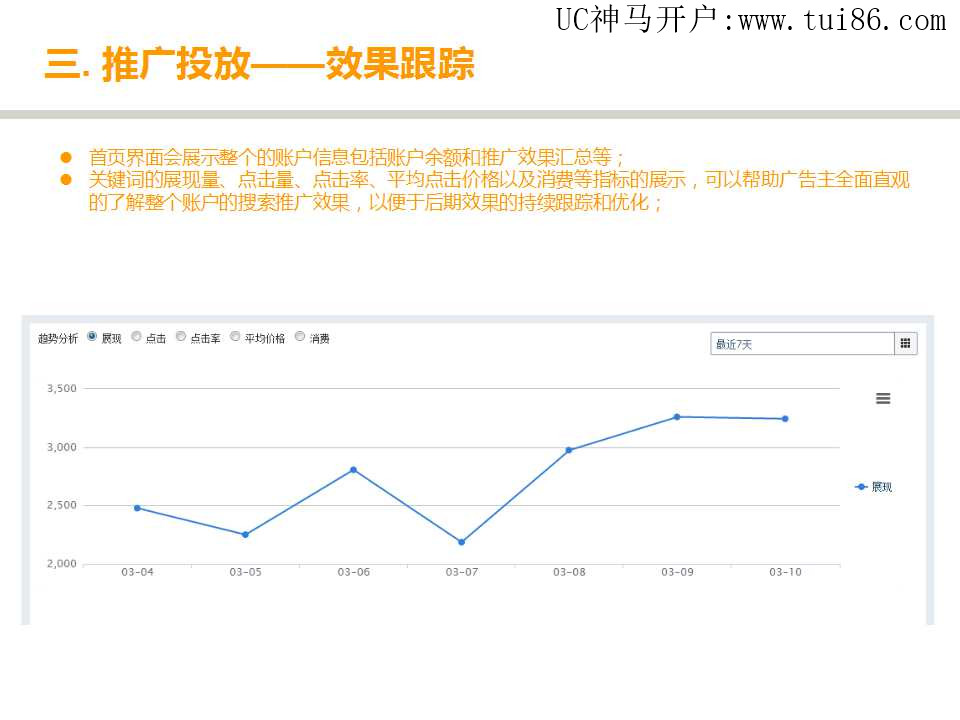This screenshot has width=960, height=720.
Task: Select the 点击 radio button
Action: [136, 337]
